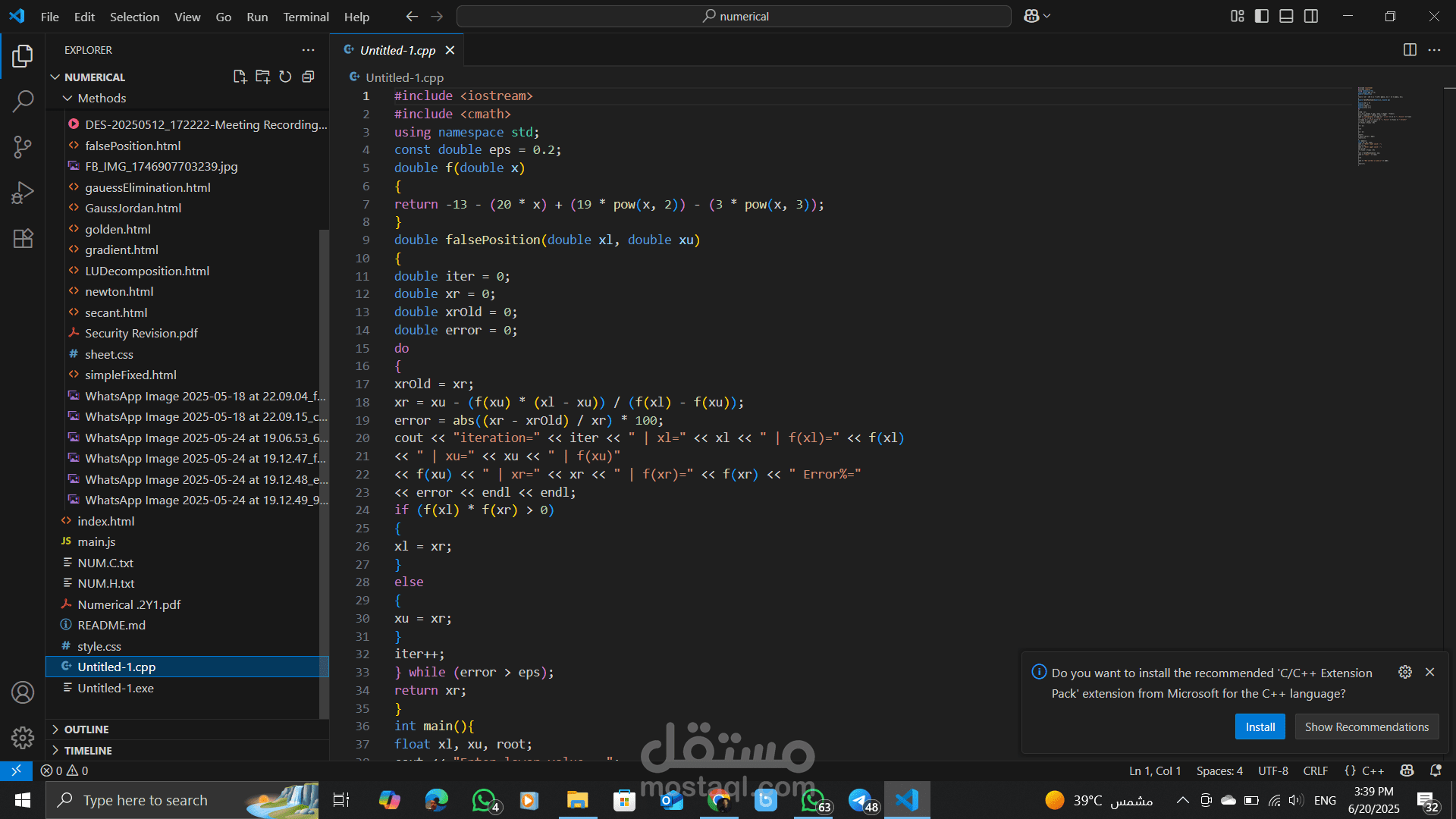Change the CRLF line ending setting
This screenshot has width=1456, height=819.
click(x=1316, y=770)
